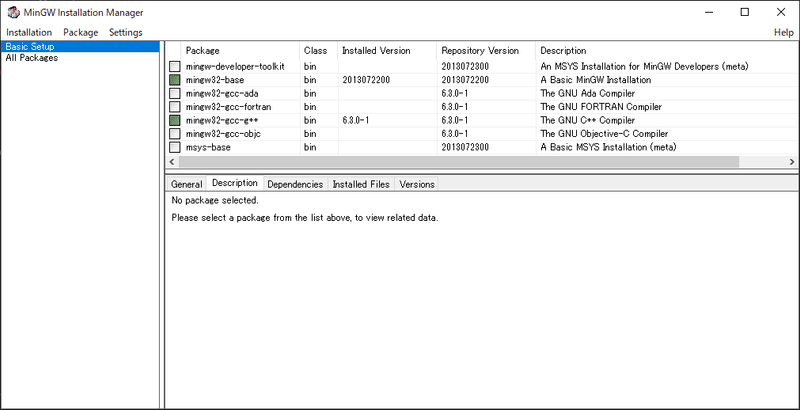
Task: Select mingw-developer-toolkit package name
Action: pyautogui.click(x=235, y=66)
